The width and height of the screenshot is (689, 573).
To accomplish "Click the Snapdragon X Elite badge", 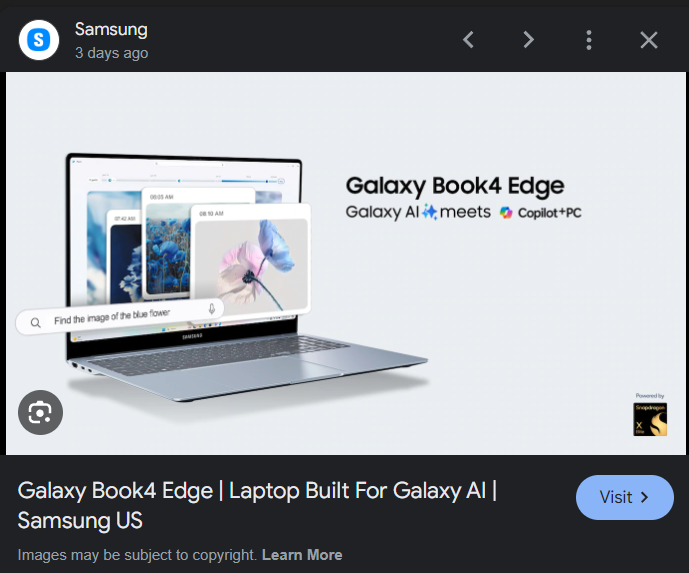I will click(x=650, y=419).
